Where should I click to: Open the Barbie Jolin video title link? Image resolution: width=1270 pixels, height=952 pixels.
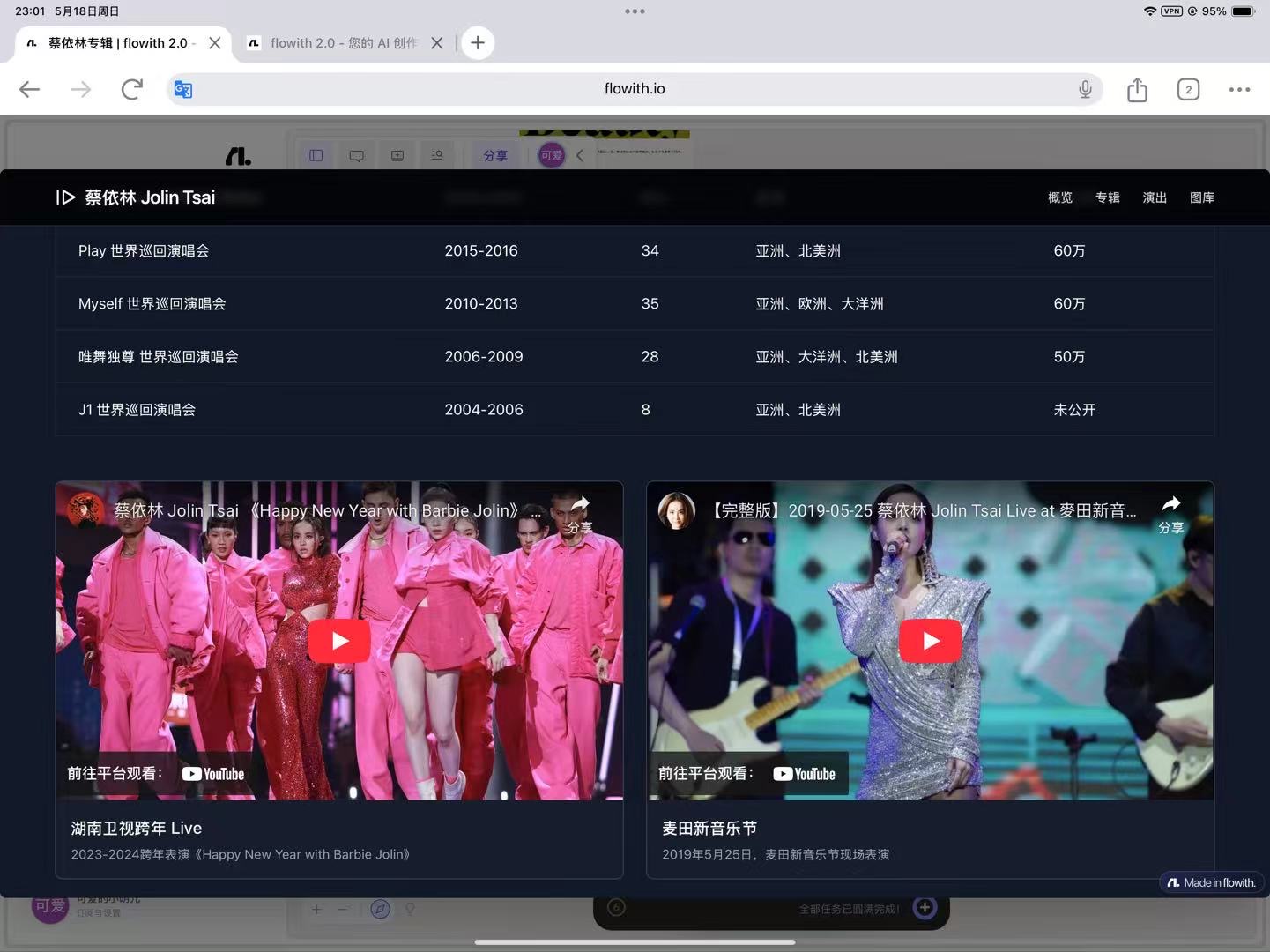click(x=327, y=511)
